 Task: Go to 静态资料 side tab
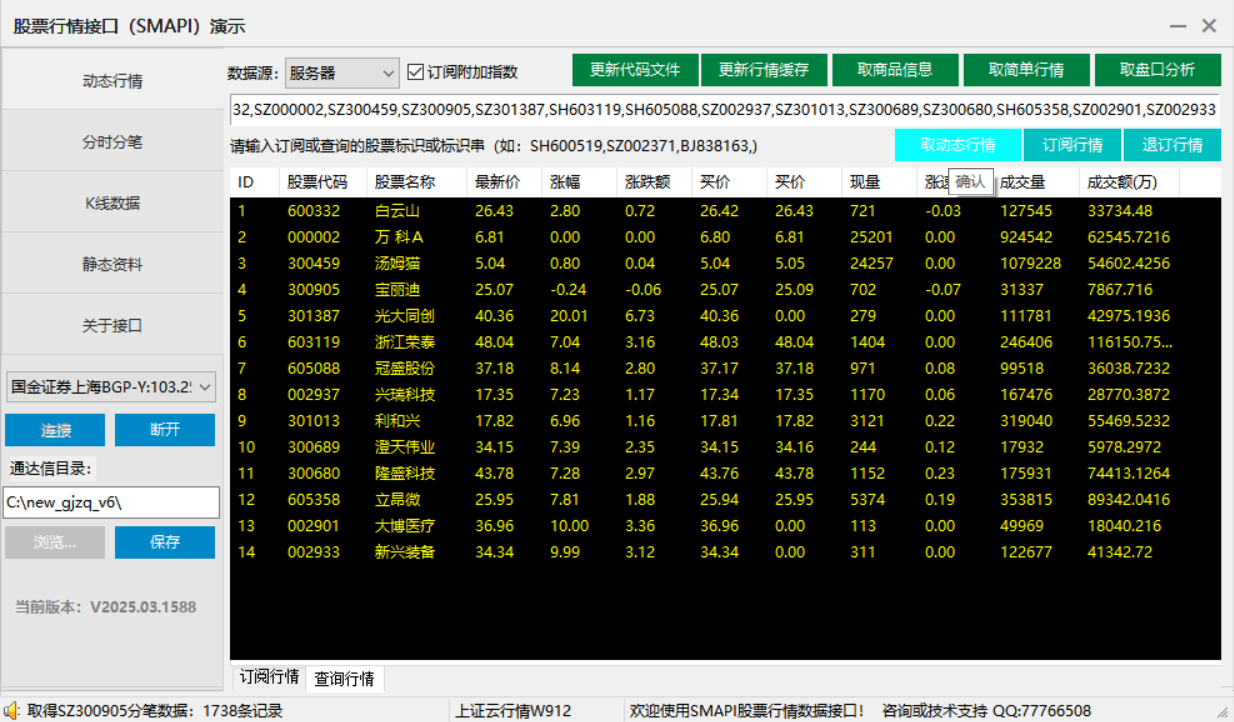[112, 265]
